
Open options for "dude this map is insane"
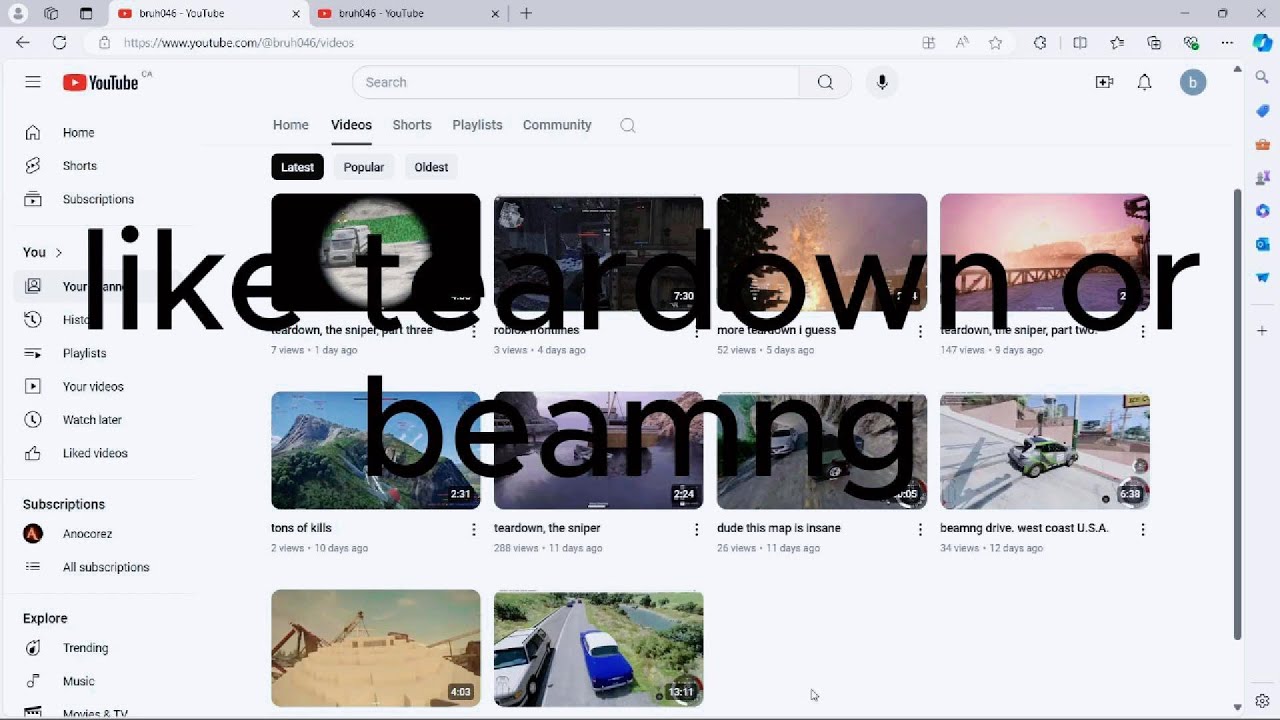920,529
